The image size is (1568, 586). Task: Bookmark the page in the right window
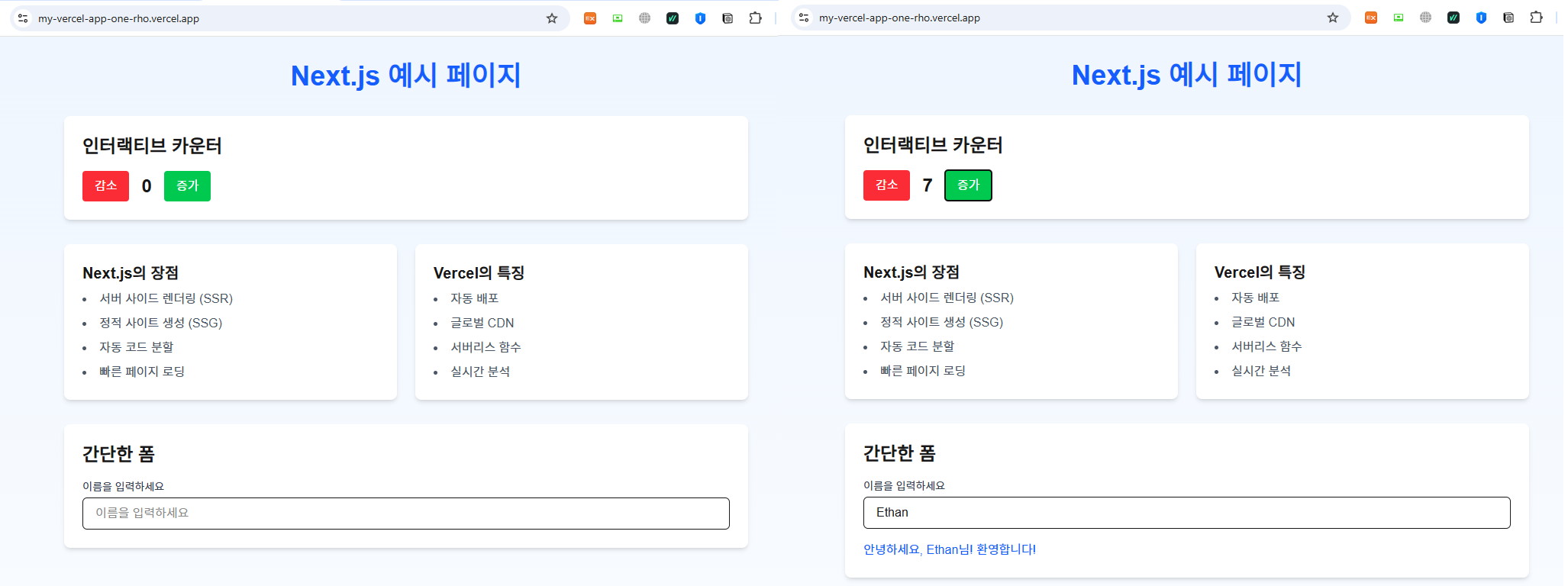point(1333,18)
